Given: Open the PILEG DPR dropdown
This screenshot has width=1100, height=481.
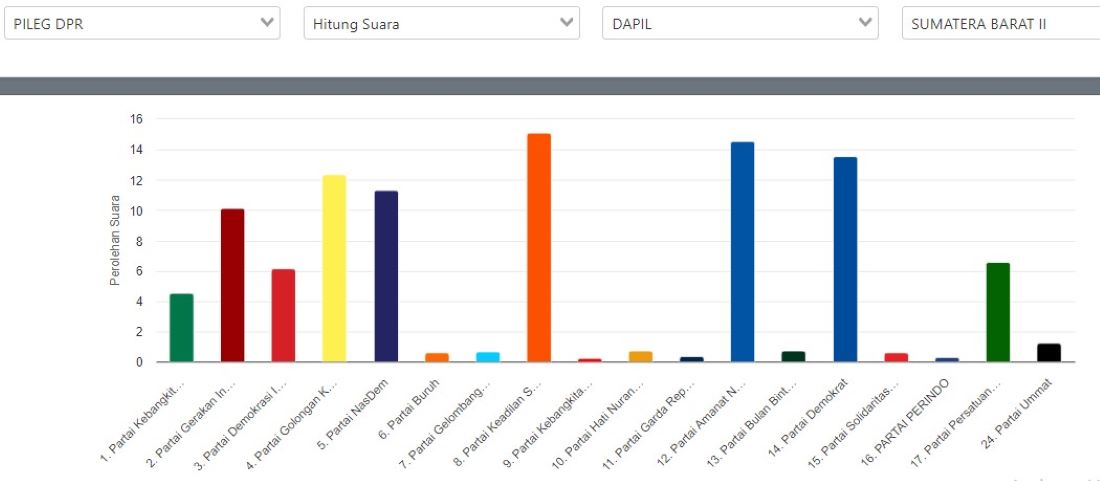Looking at the screenshot, I should click(142, 24).
